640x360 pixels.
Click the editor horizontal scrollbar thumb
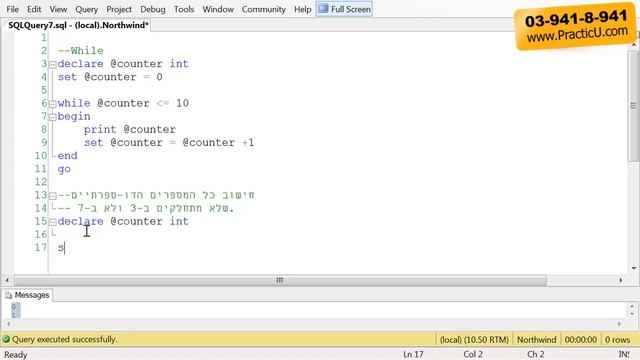pyautogui.click(x=280, y=280)
